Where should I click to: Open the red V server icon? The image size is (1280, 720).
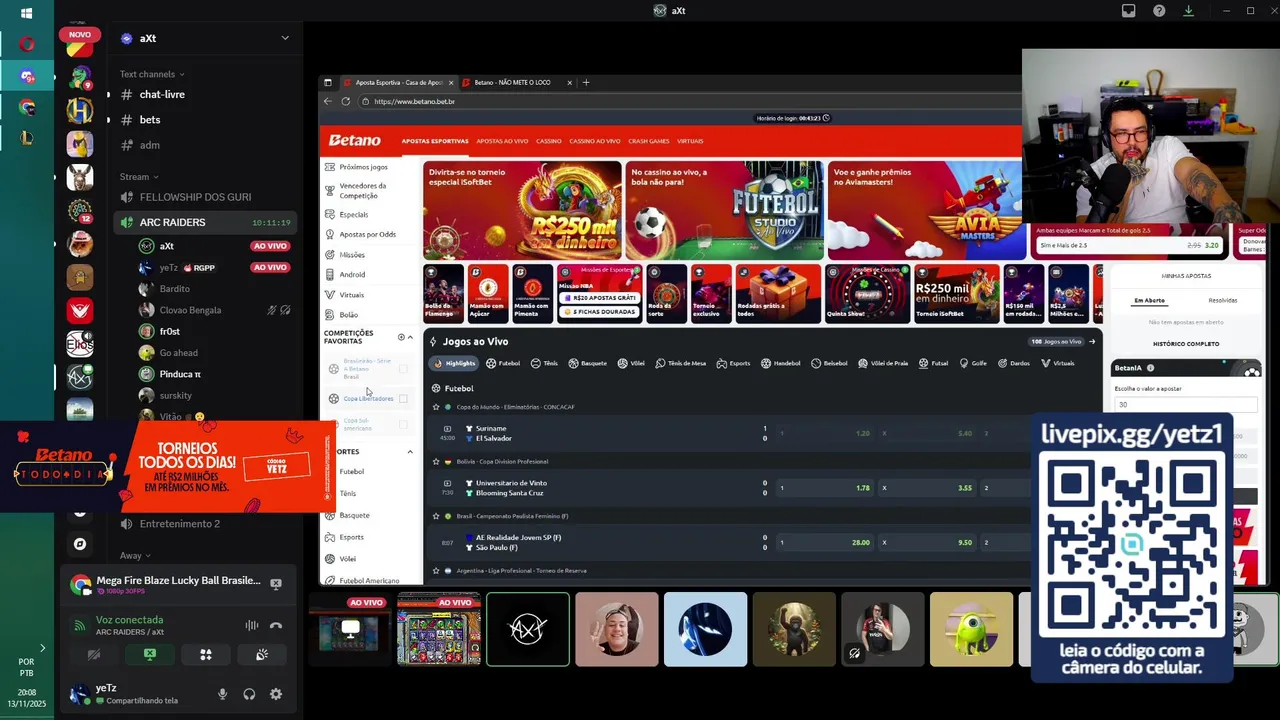coord(80,311)
